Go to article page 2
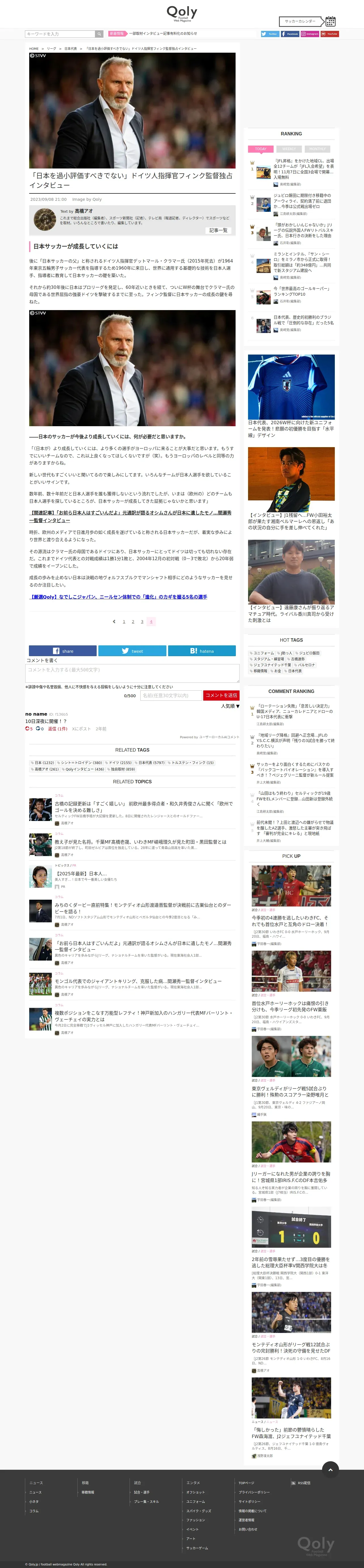364x1568 pixels. (x=133, y=622)
